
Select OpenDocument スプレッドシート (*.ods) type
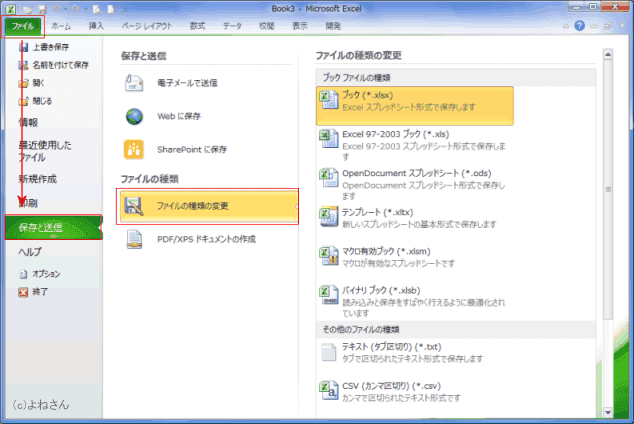pyautogui.click(x=415, y=184)
